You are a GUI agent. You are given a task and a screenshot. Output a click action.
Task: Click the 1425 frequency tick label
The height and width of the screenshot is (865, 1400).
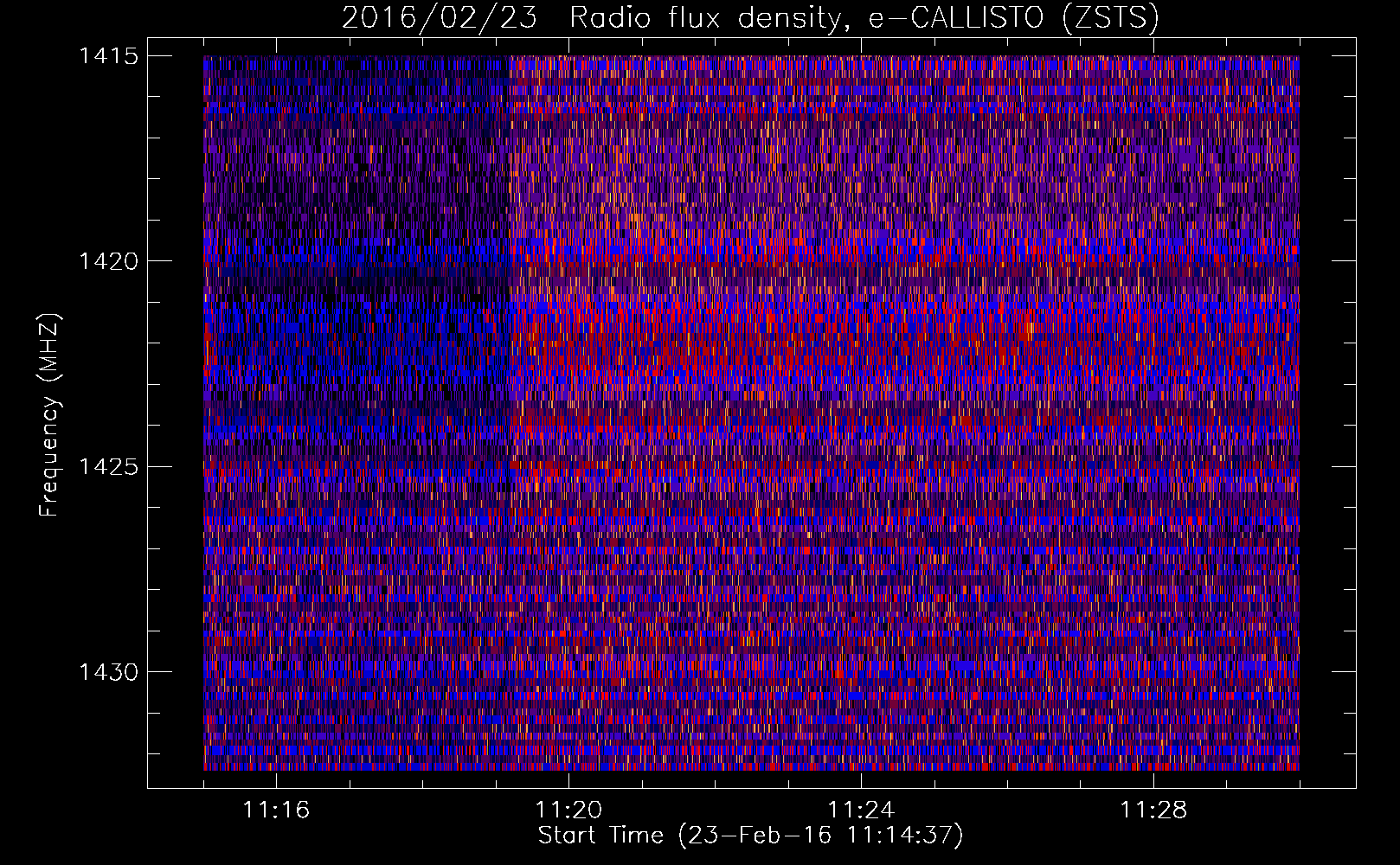(x=109, y=467)
